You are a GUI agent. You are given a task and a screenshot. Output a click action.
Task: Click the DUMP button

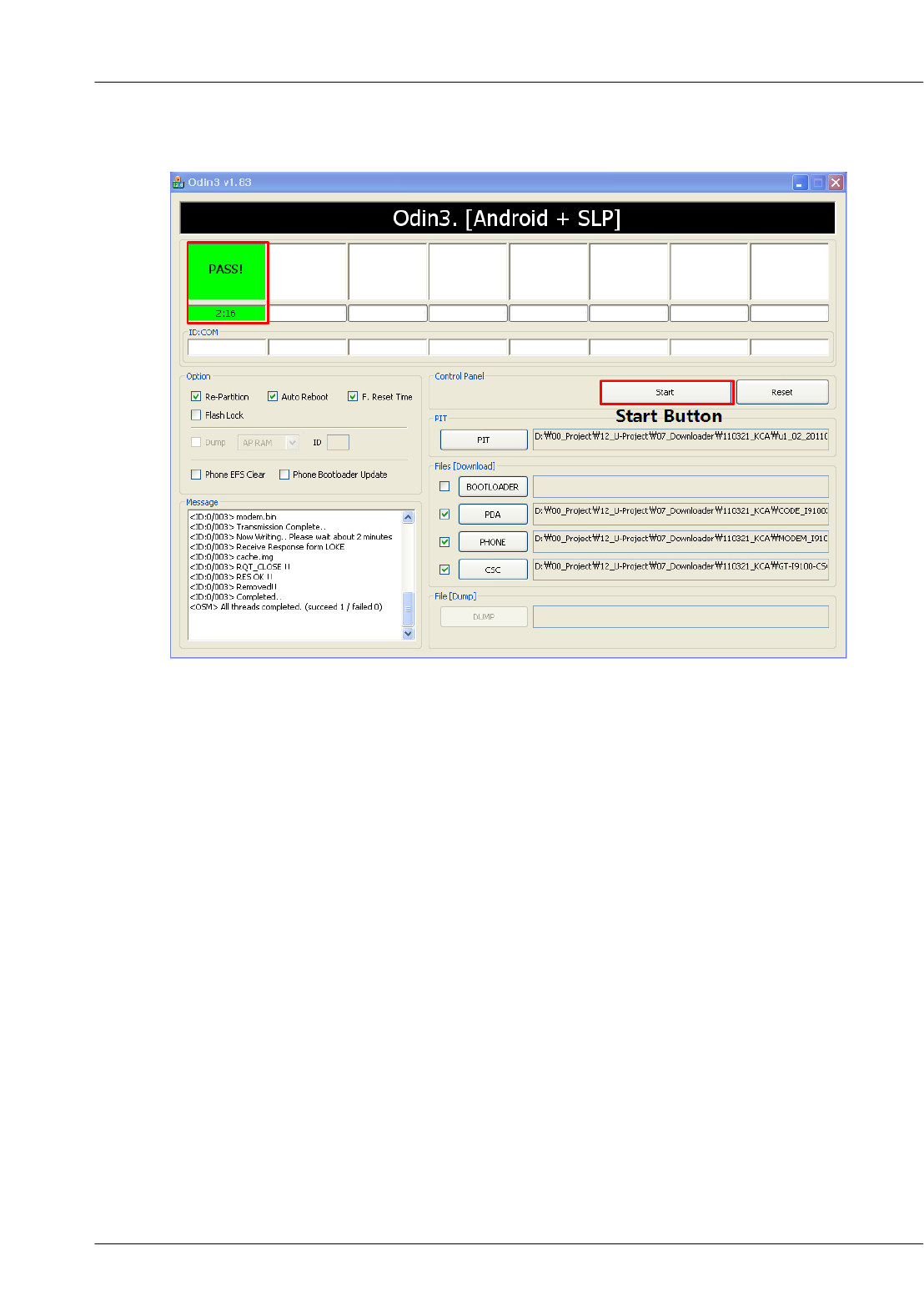pos(484,616)
